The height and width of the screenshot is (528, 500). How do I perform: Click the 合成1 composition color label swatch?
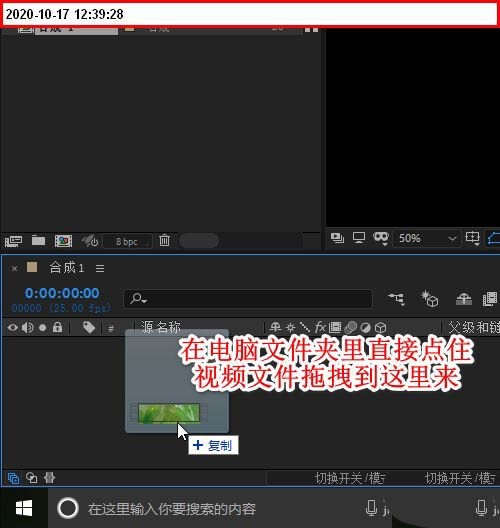tap(32, 267)
